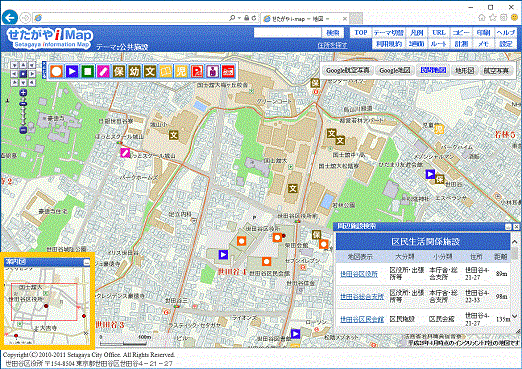Select the 保 nursery icon in toolbar
The width and height of the screenshot is (522, 369).
[119, 71]
